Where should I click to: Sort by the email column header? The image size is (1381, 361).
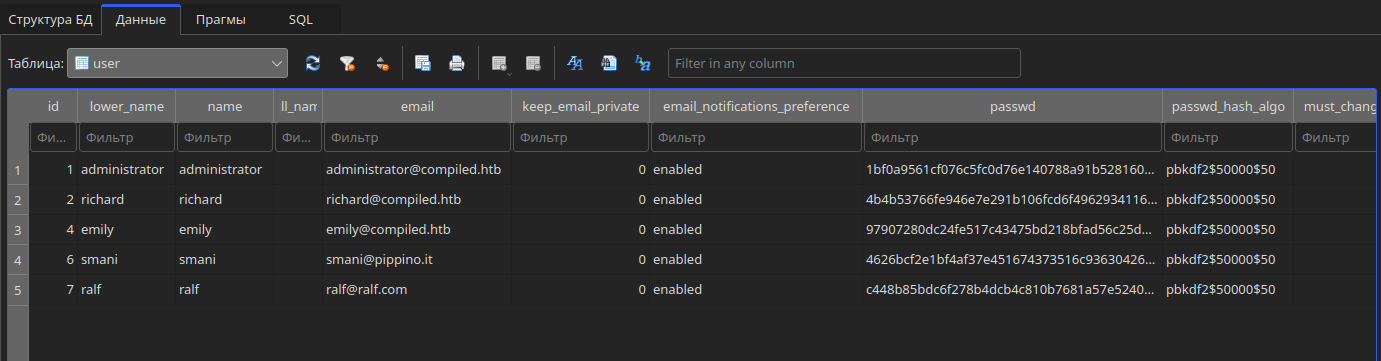[417, 106]
